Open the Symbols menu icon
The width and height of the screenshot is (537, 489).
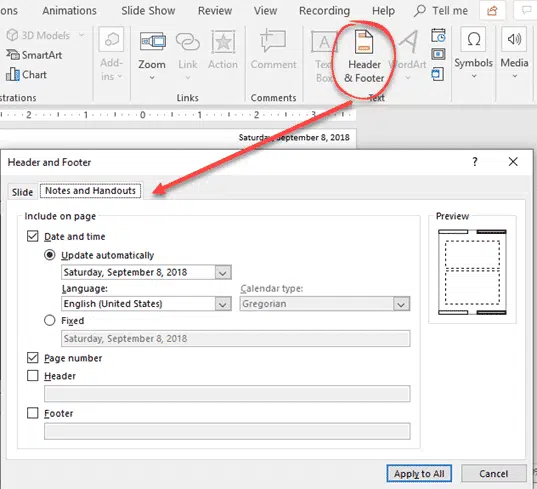click(474, 39)
